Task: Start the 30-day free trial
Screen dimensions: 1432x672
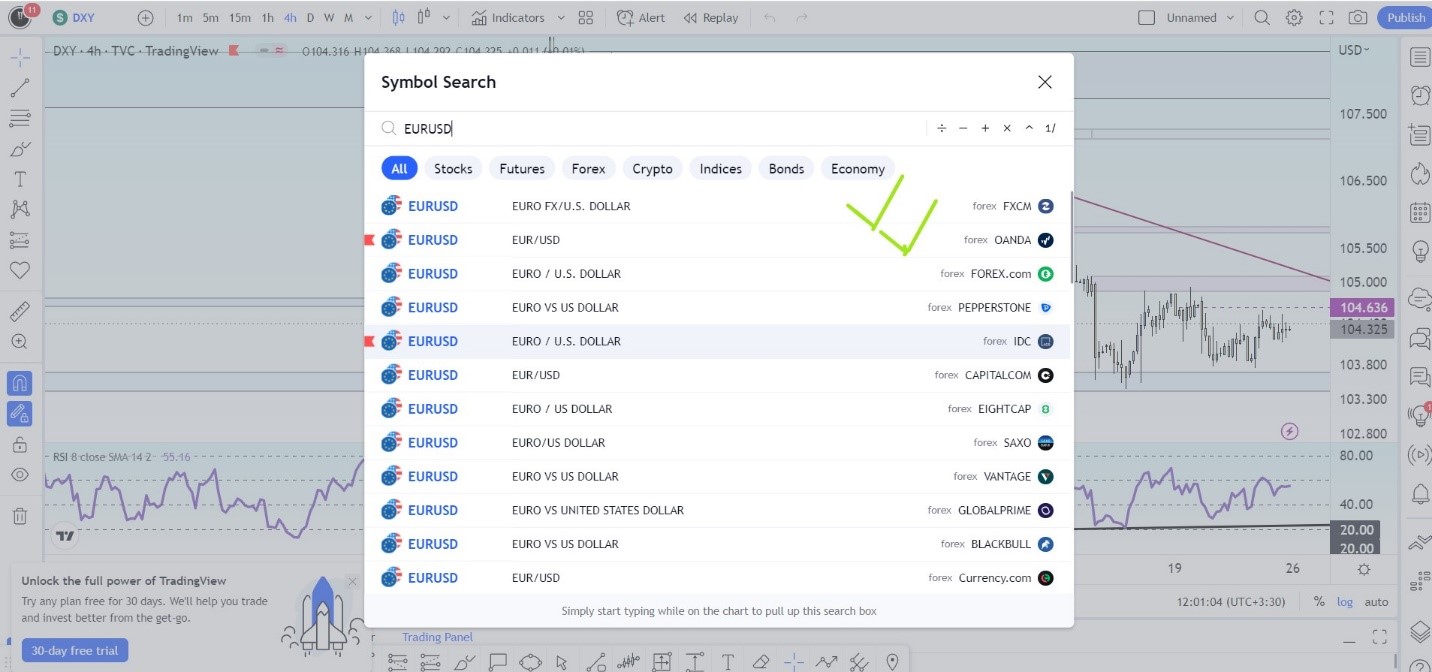Action: pos(75,650)
